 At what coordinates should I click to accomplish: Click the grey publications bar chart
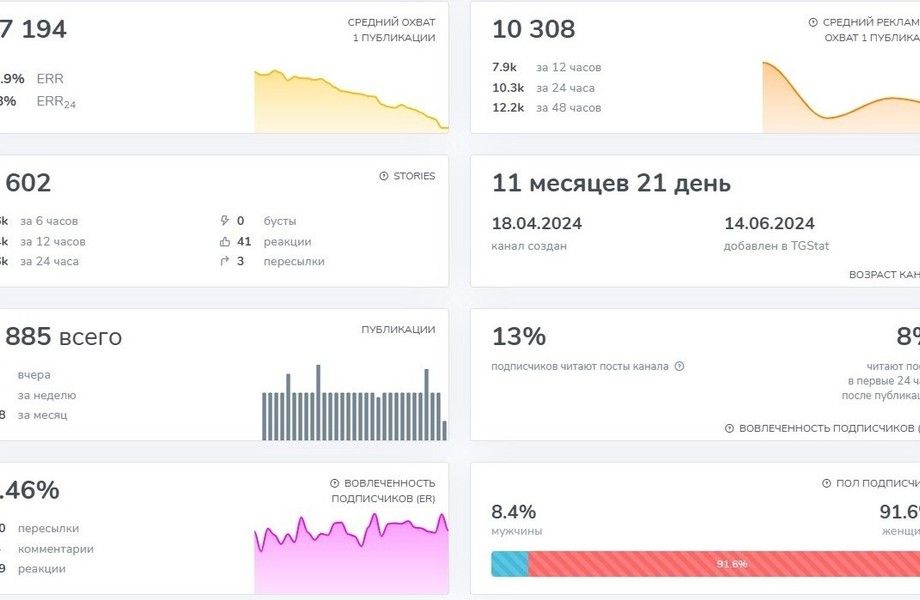pyautogui.click(x=354, y=402)
